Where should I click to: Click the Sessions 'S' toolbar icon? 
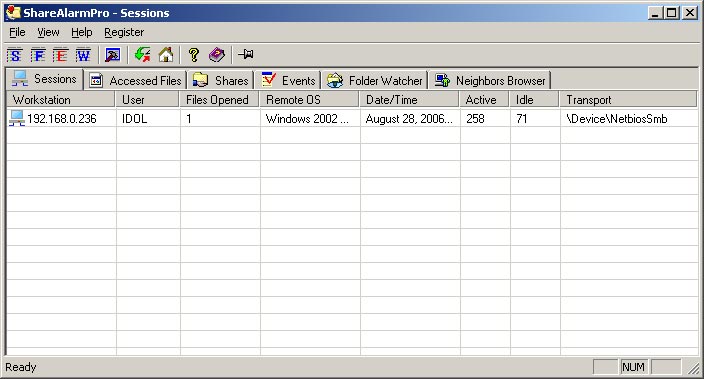[14, 55]
